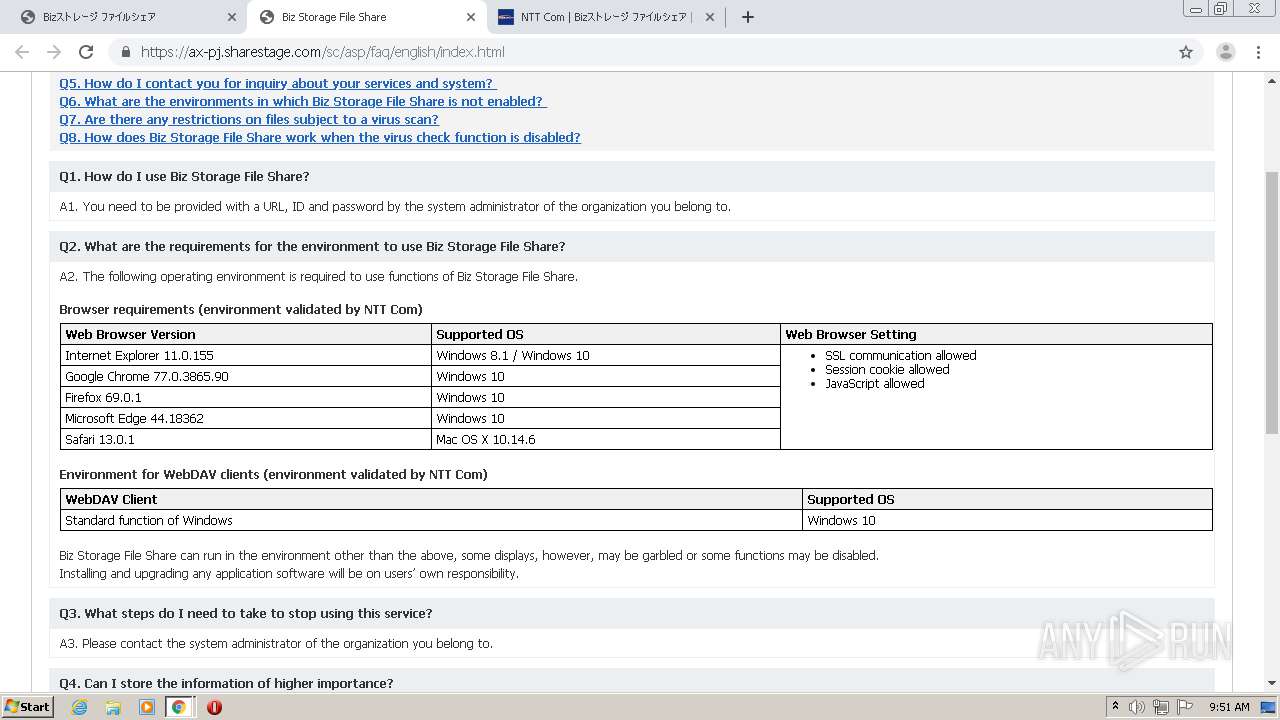Click the Mac OS X 10.14.6 cell
Screen dimensions: 1280x720
[x=606, y=439]
